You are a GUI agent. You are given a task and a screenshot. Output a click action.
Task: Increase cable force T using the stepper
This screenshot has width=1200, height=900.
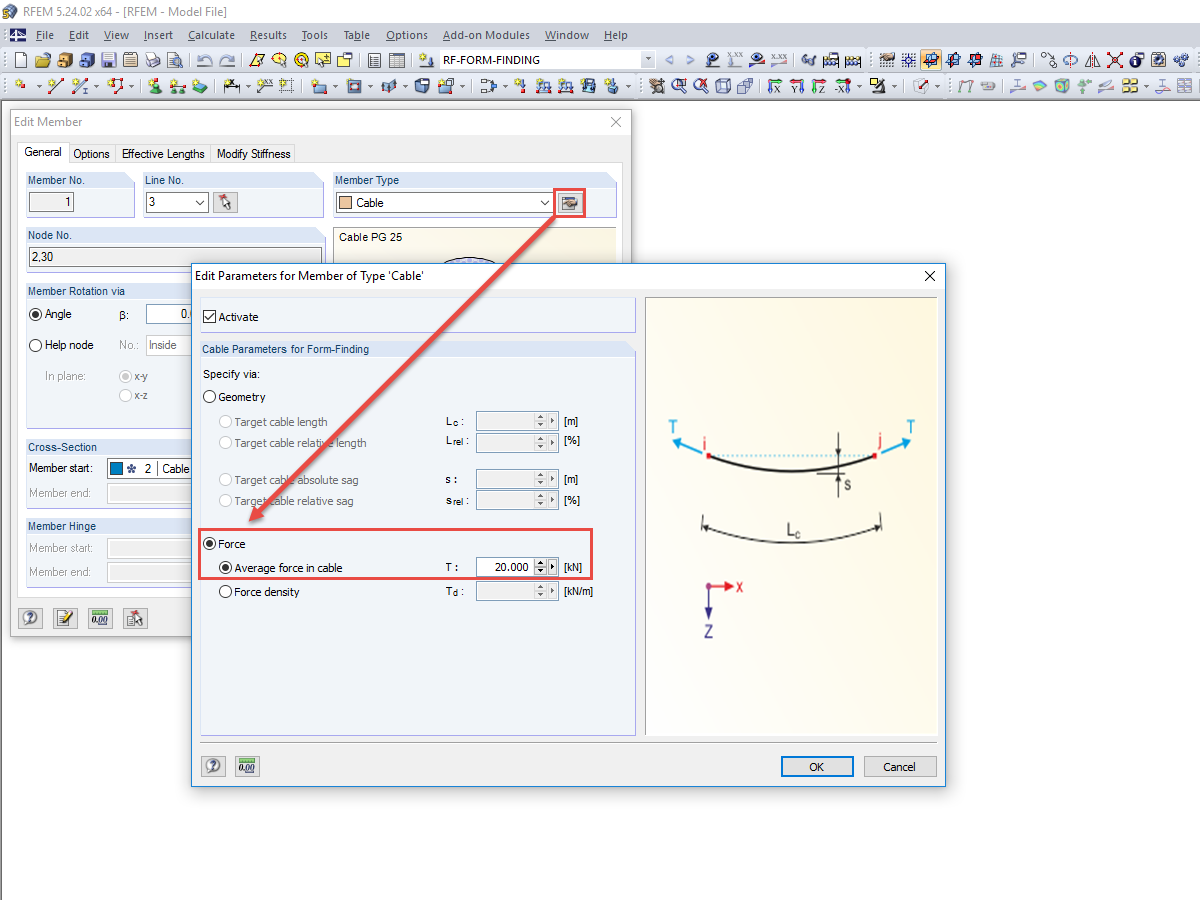(539, 563)
